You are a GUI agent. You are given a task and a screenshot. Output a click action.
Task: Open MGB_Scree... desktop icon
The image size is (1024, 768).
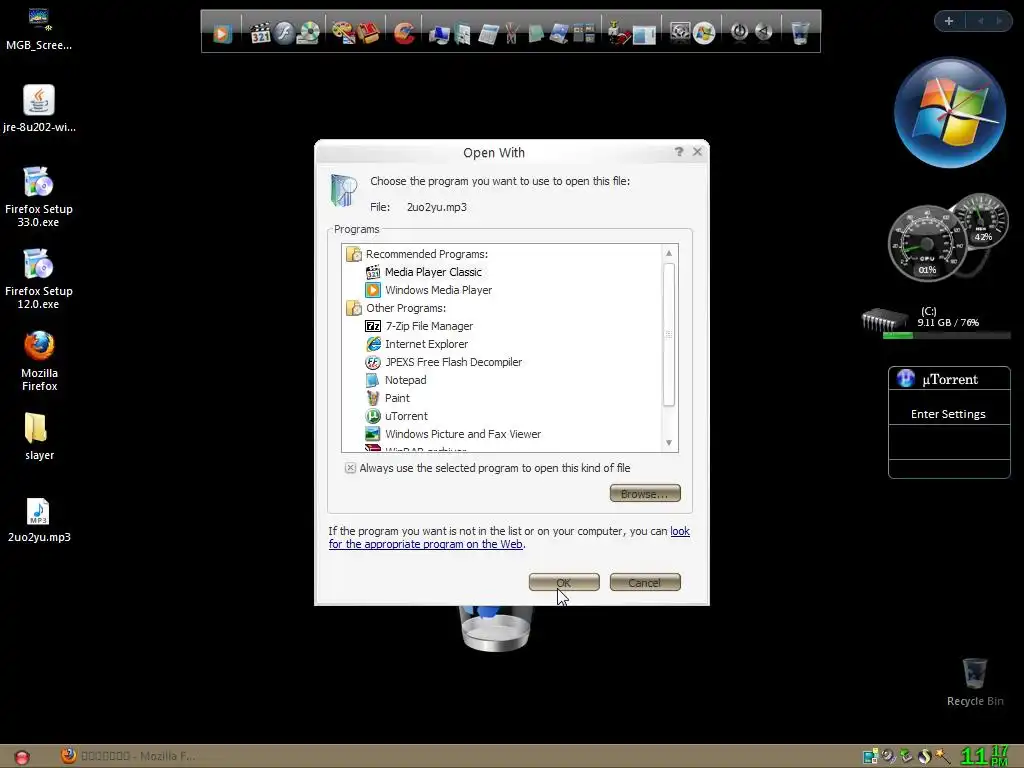coord(39,29)
